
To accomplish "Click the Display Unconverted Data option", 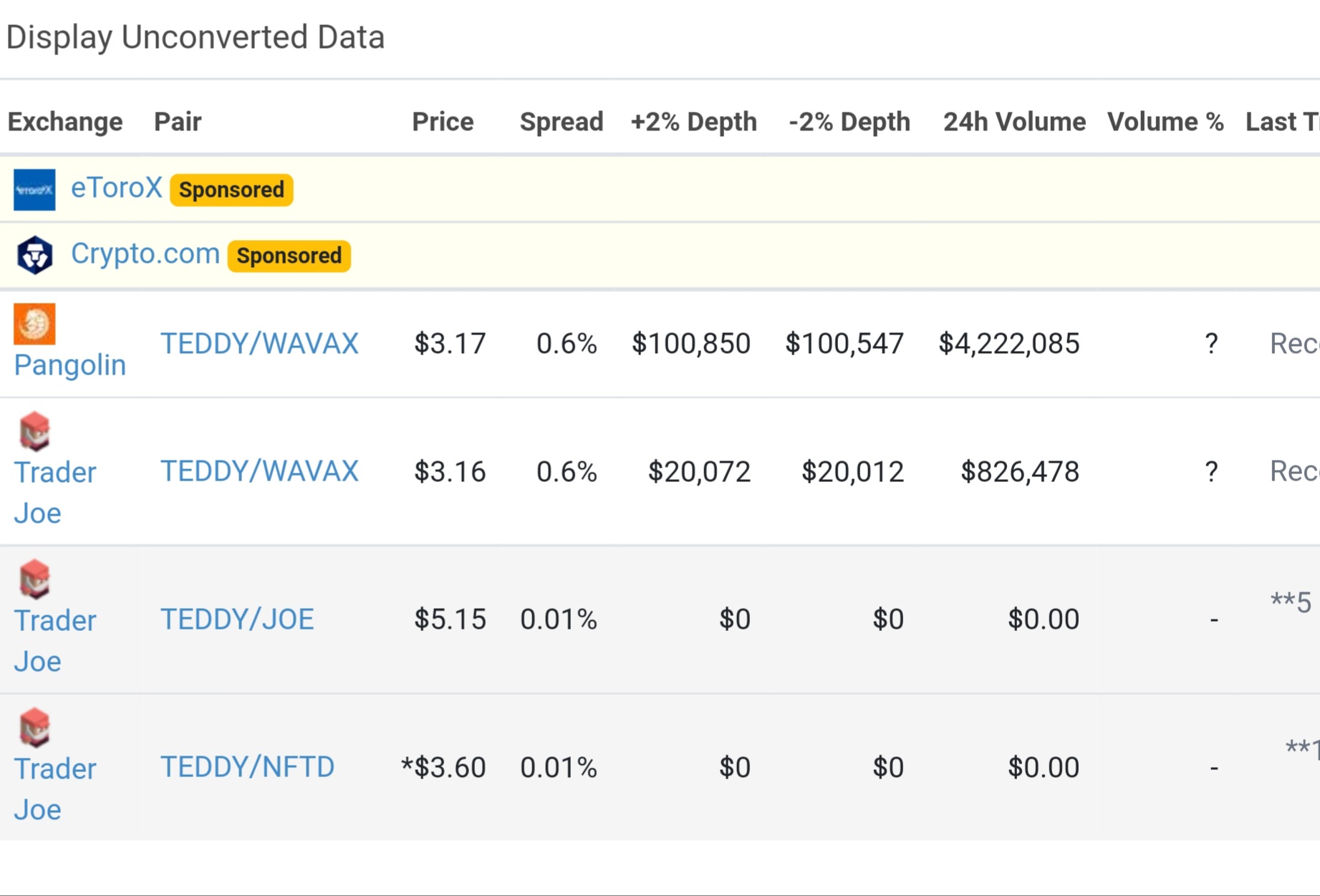I will pyautogui.click(x=196, y=37).
